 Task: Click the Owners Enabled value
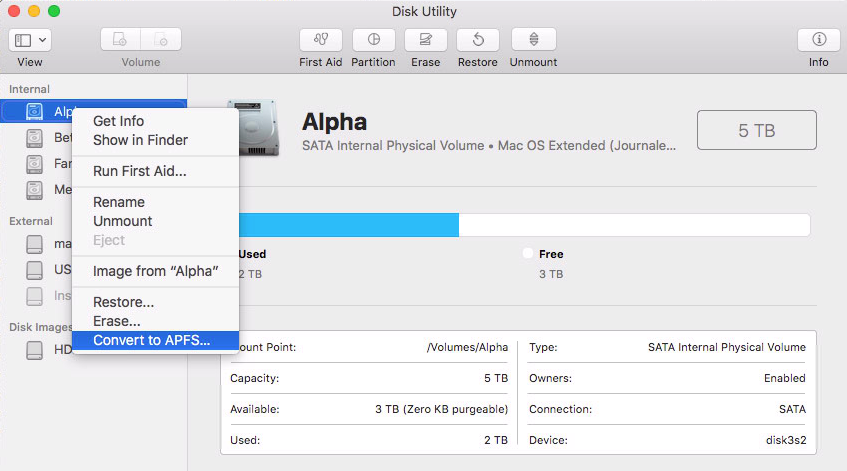(x=784, y=378)
